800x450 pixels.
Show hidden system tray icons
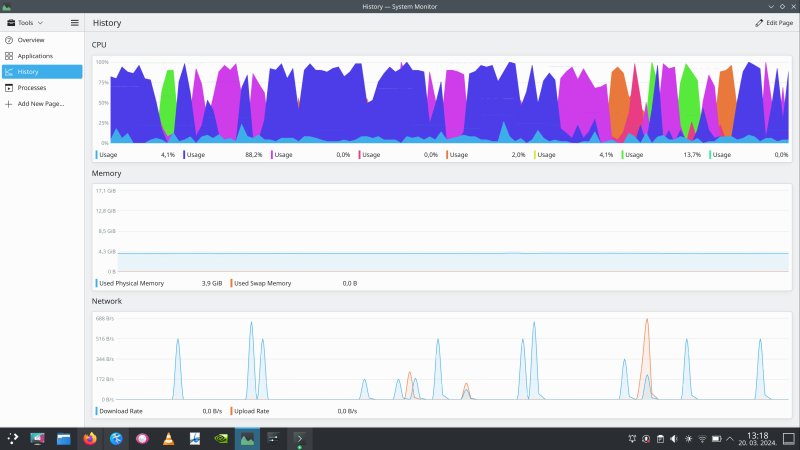731,438
